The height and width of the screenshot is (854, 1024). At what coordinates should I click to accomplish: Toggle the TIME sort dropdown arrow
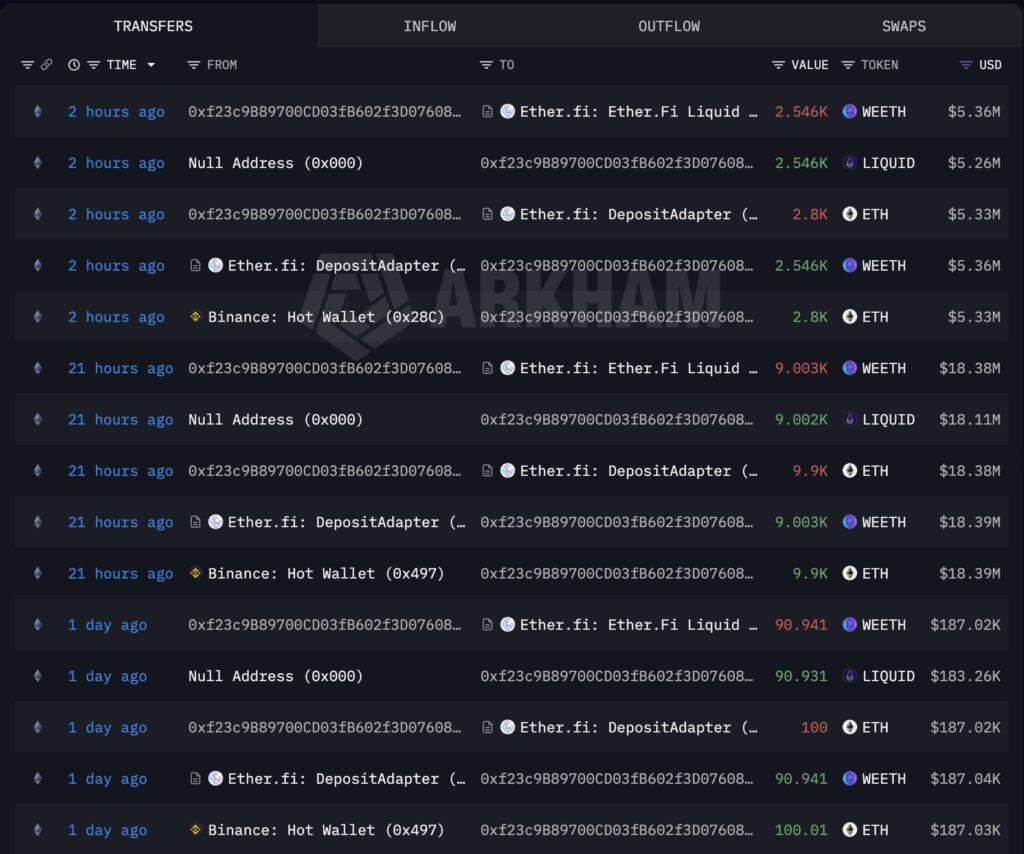tap(151, 65)
